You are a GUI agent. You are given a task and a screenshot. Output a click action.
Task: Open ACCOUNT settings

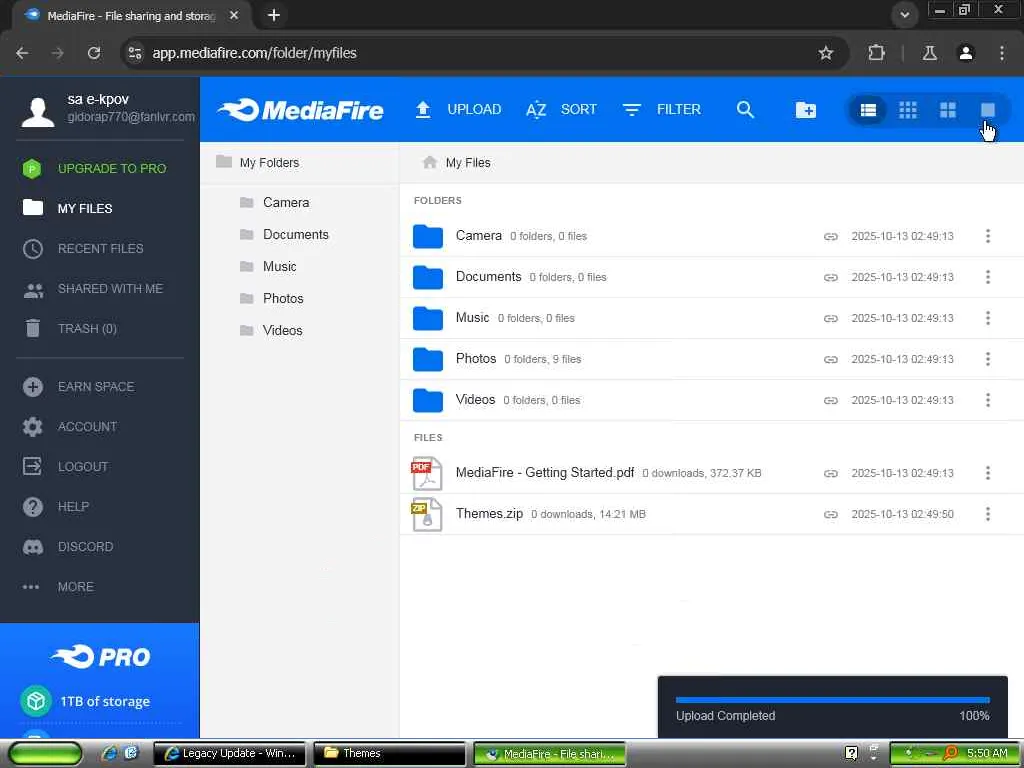point(70,426)
